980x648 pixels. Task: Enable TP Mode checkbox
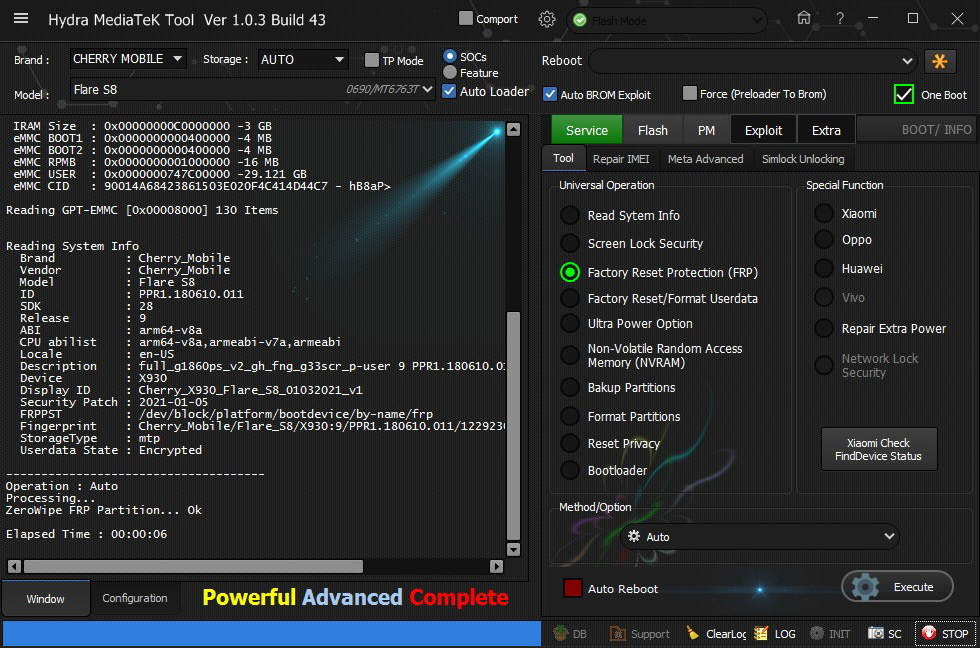[372, 60]
